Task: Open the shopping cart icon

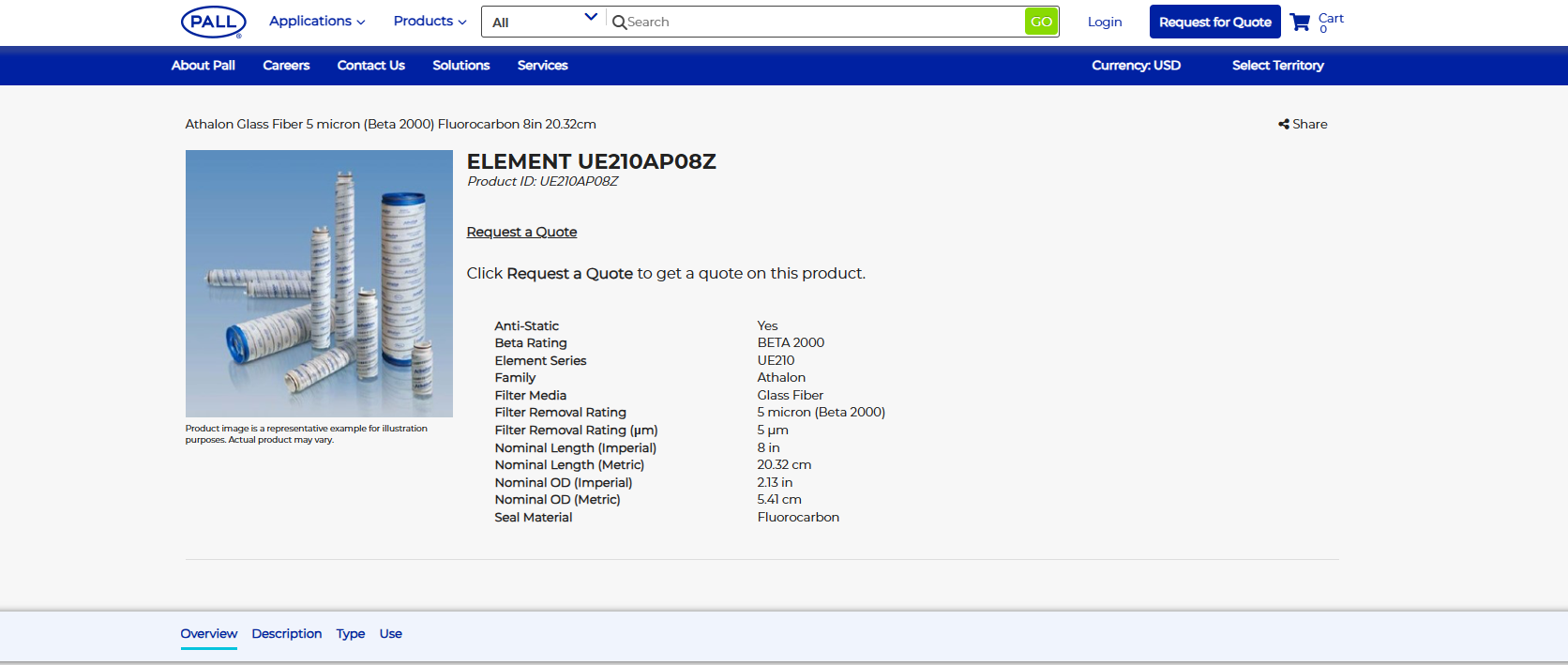Action: point(1300,23)
